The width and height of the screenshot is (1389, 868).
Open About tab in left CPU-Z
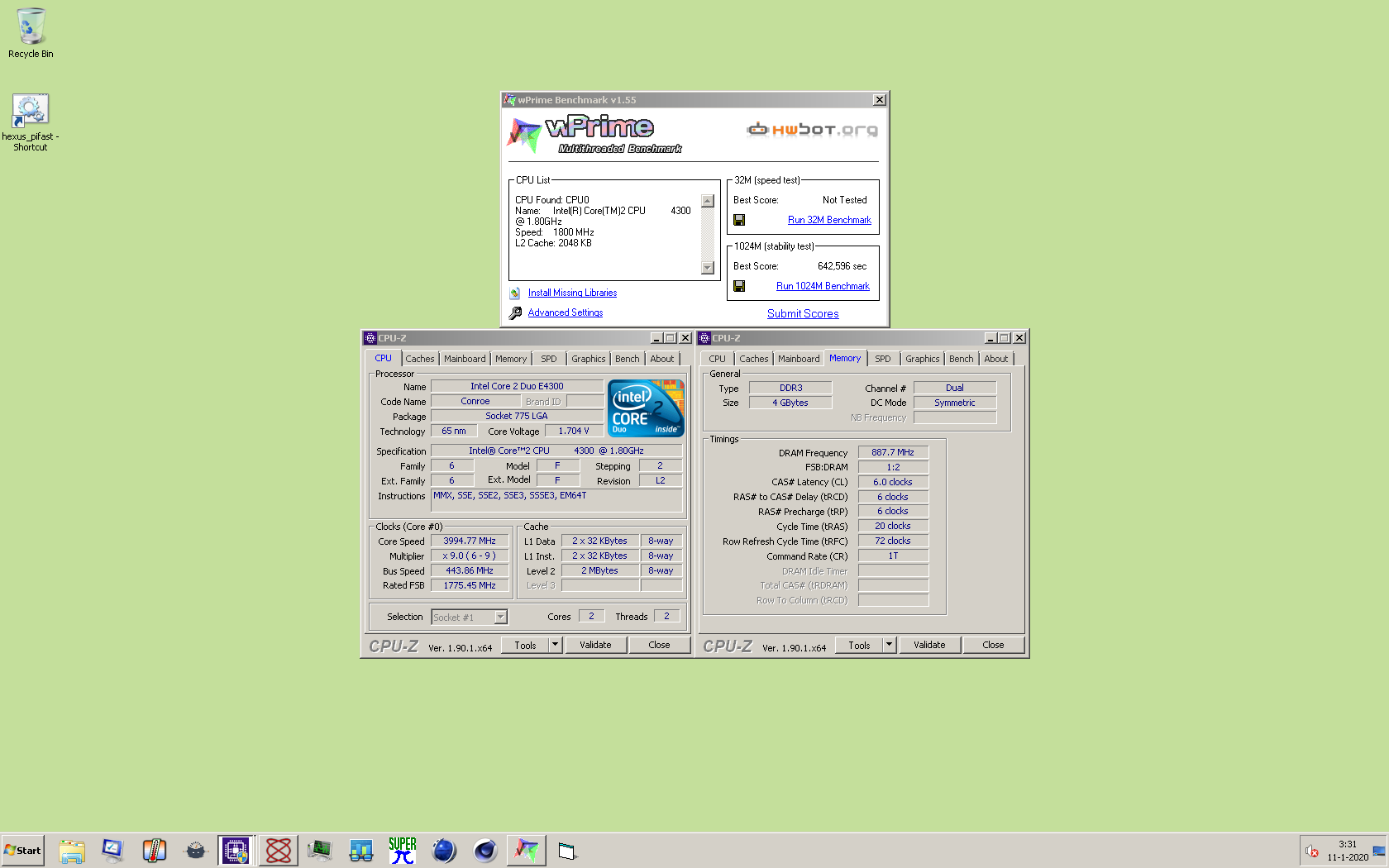pyautogui.click(x=662, y=359)
